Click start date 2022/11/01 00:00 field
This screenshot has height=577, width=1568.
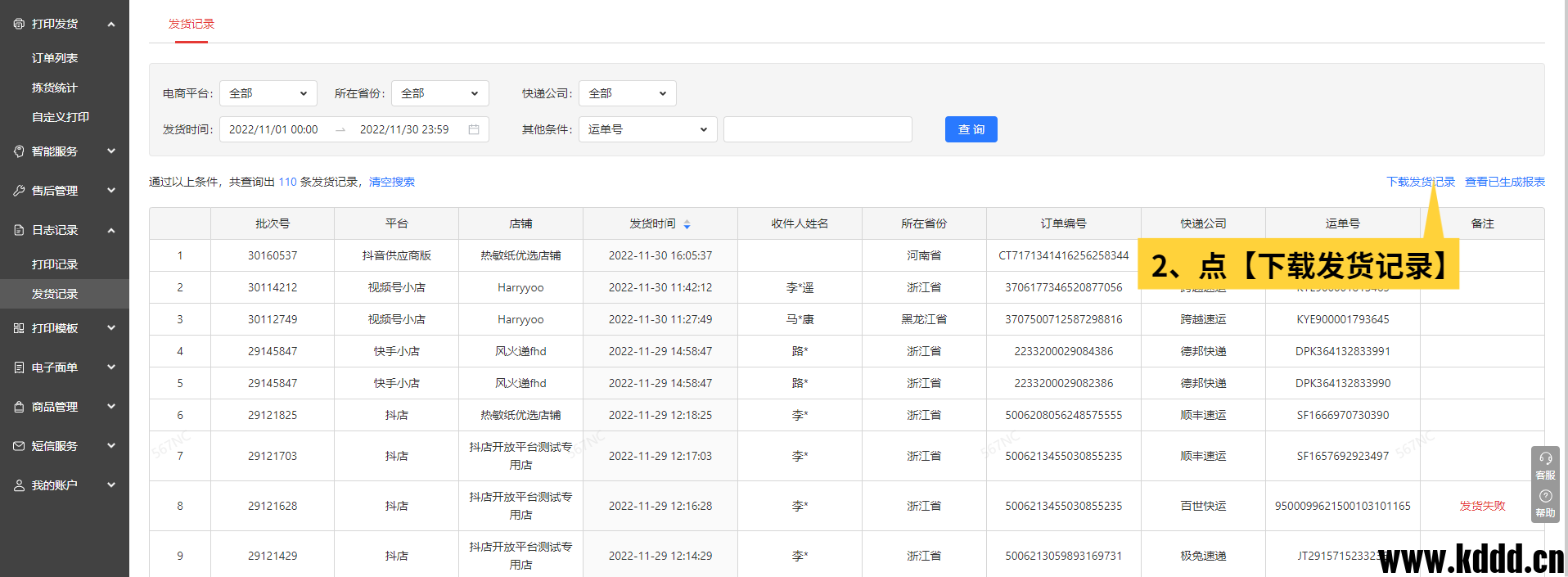[273, 129]
